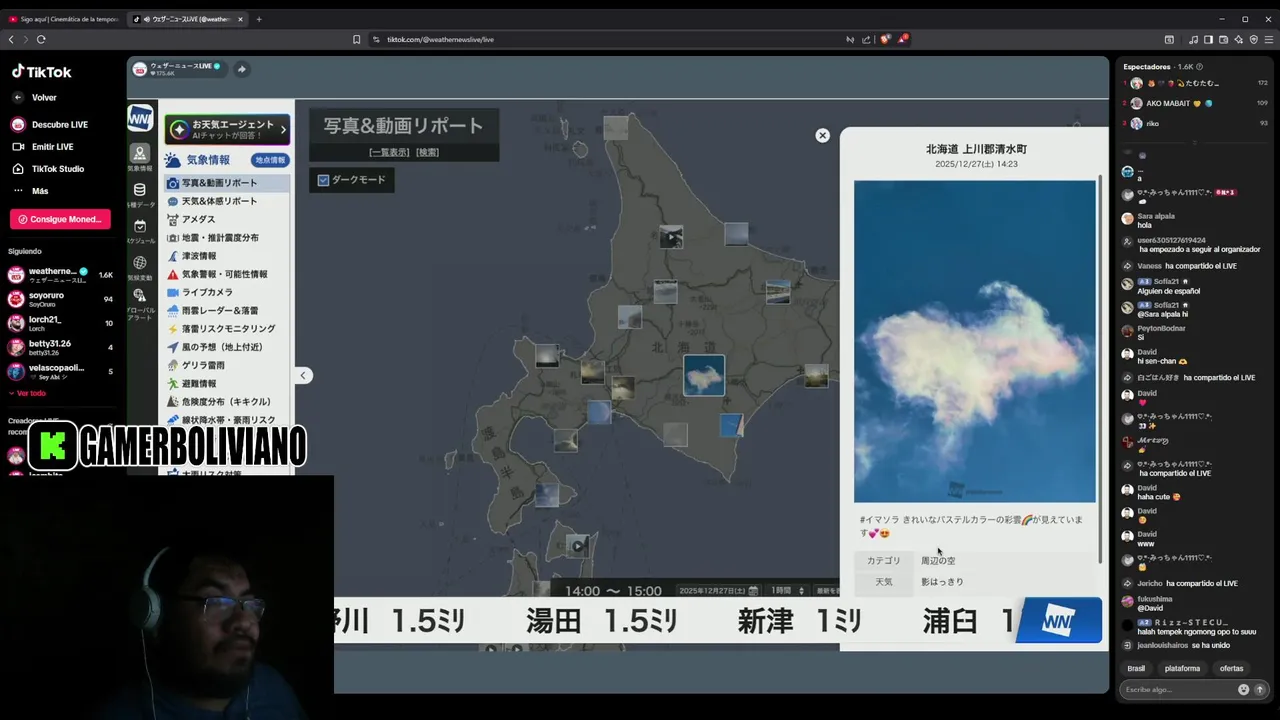Click the Volver back arrow
Viewport: 1280px width, 720px height.
17,97
